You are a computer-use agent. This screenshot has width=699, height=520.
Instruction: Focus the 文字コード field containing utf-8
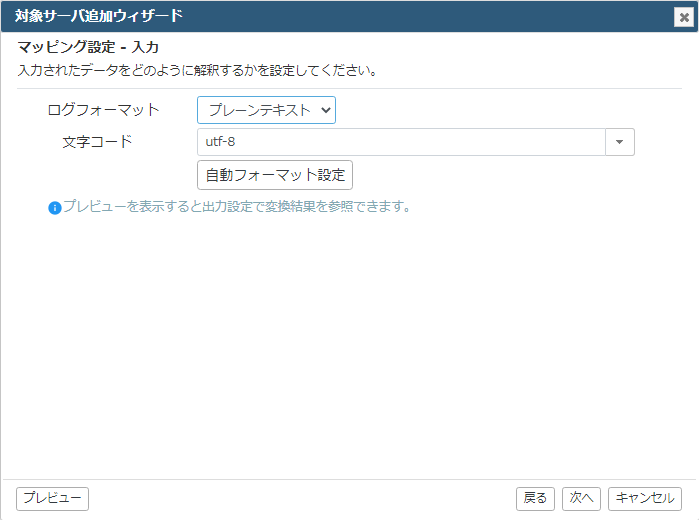point(401,142)
